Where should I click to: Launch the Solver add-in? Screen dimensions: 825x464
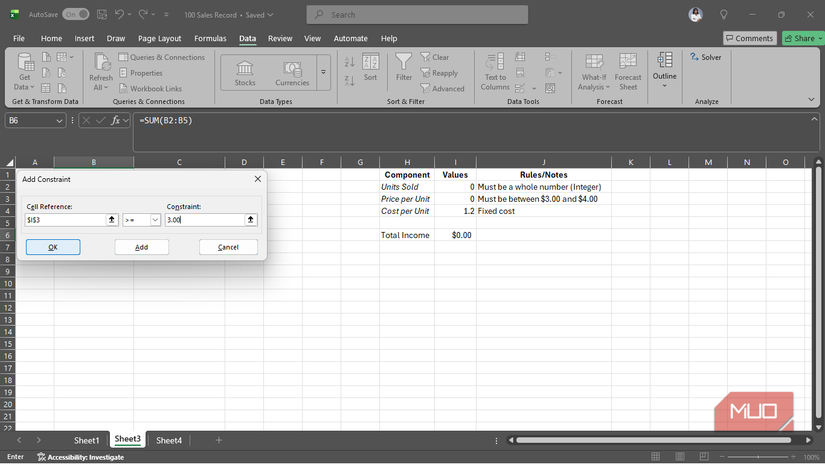click(x=706, y=57)
